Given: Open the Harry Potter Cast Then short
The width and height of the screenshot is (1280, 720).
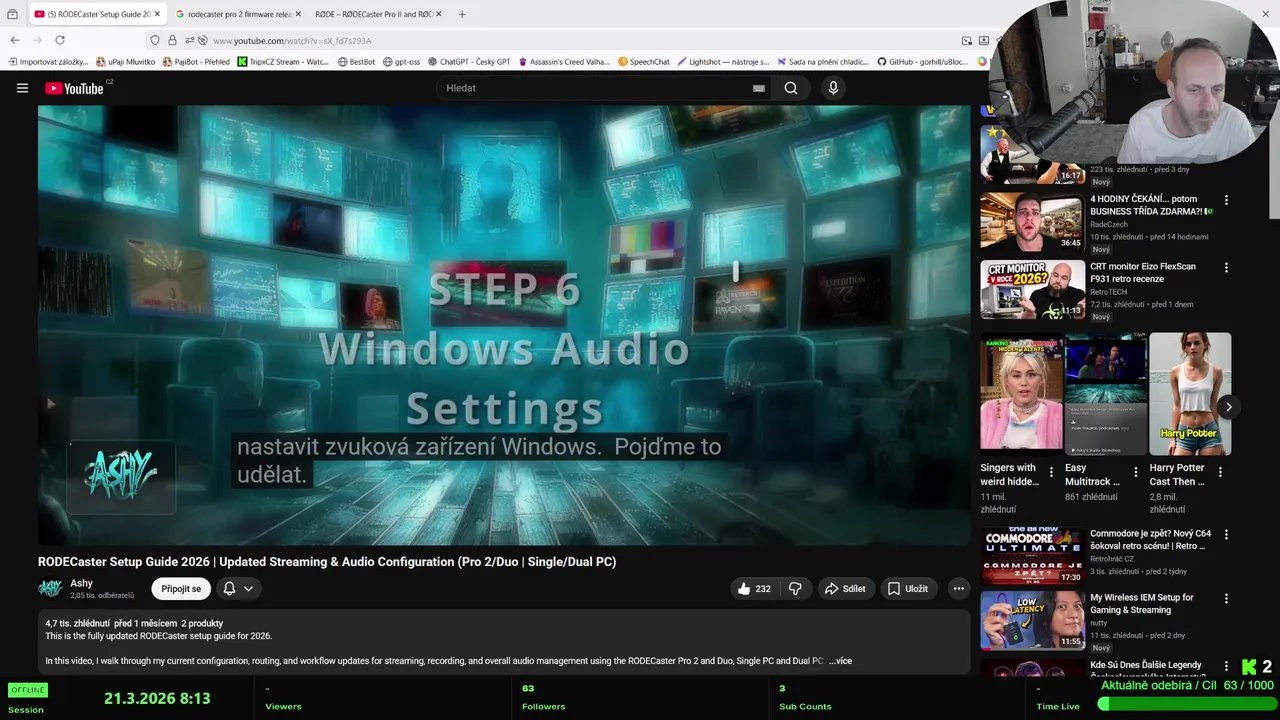Looking at the screenshot, I should coord(1190,392).
